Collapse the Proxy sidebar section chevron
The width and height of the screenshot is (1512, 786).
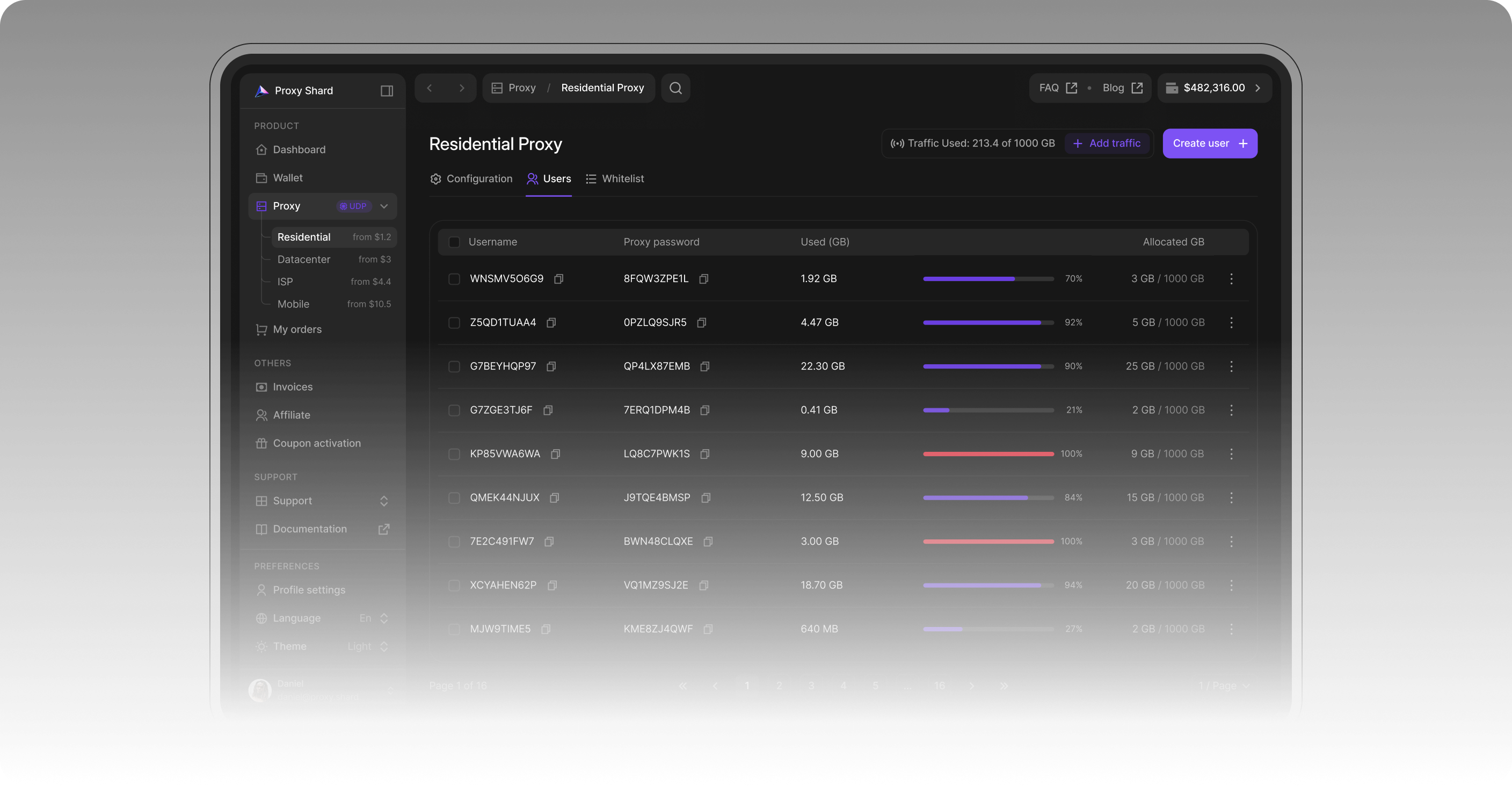coord(384,206)
